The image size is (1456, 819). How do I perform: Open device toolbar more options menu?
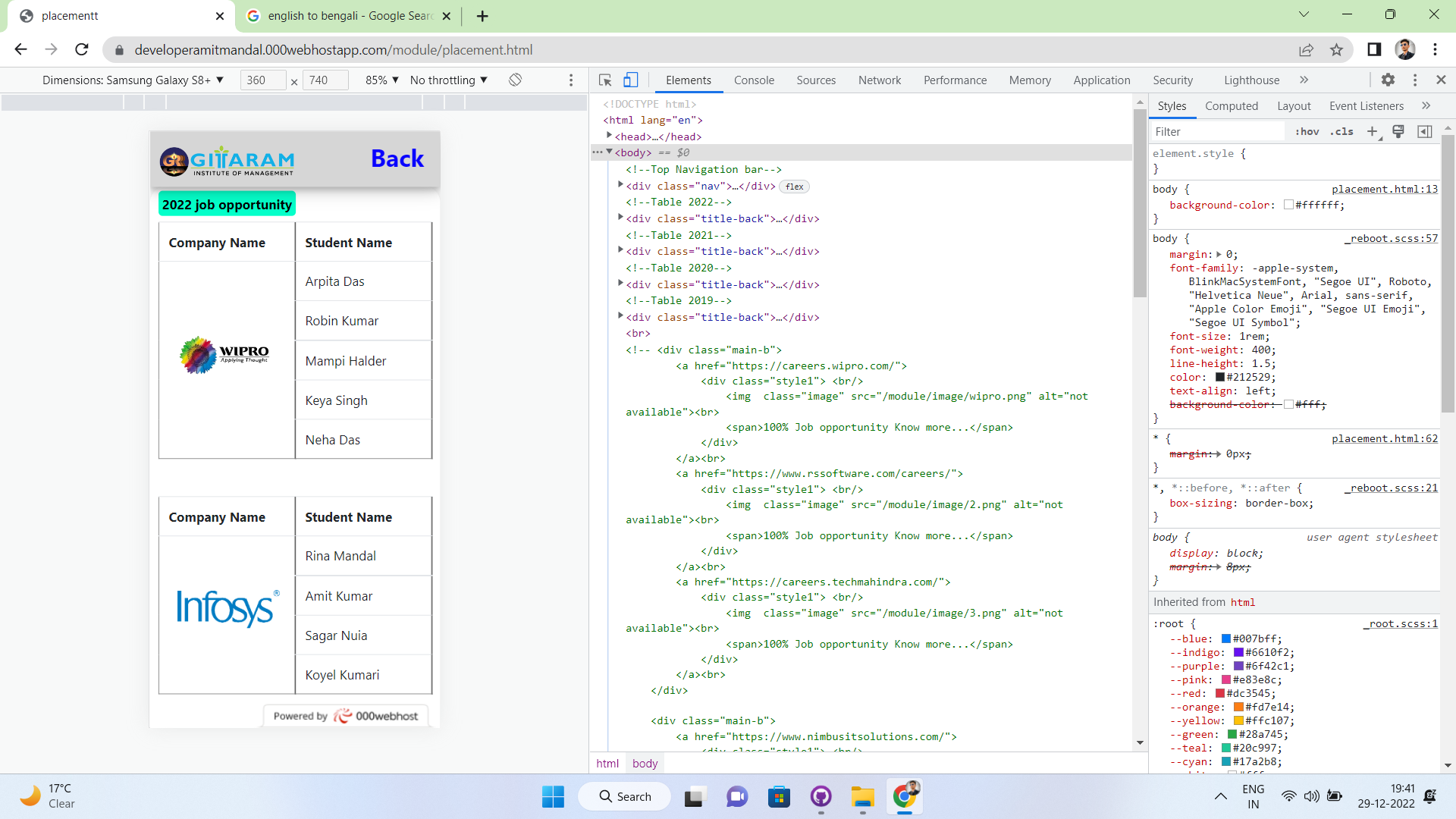tap(571, 80)
